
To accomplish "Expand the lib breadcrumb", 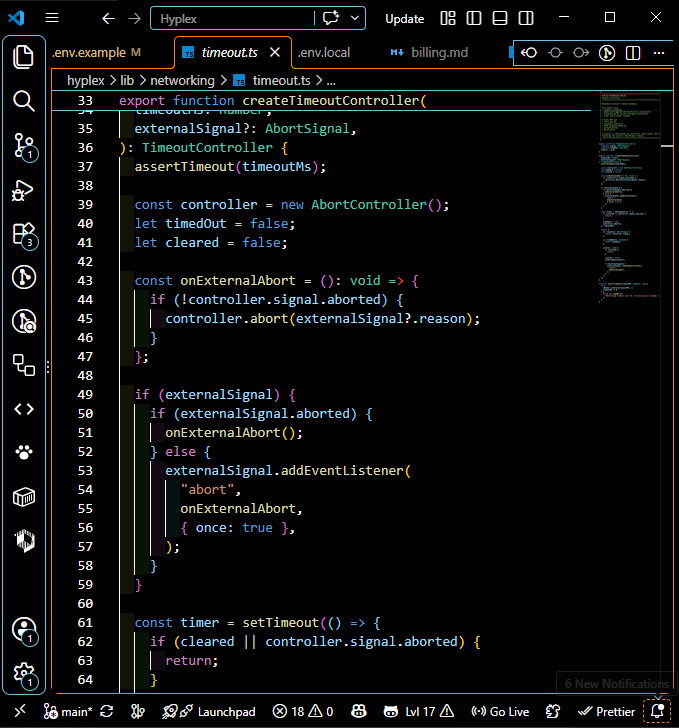I will [x=127, y=81].
